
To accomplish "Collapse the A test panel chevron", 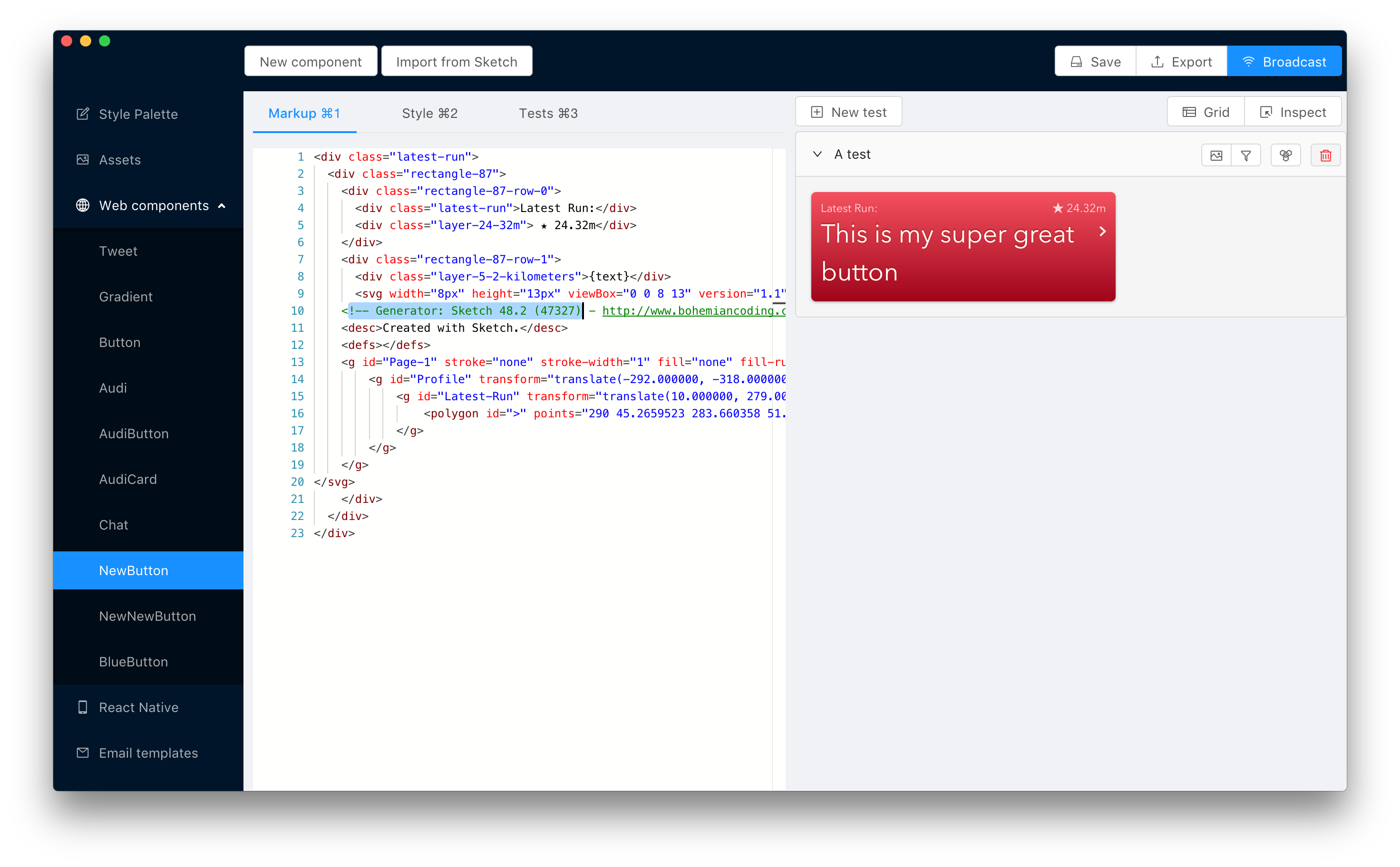I will (817, 154).
